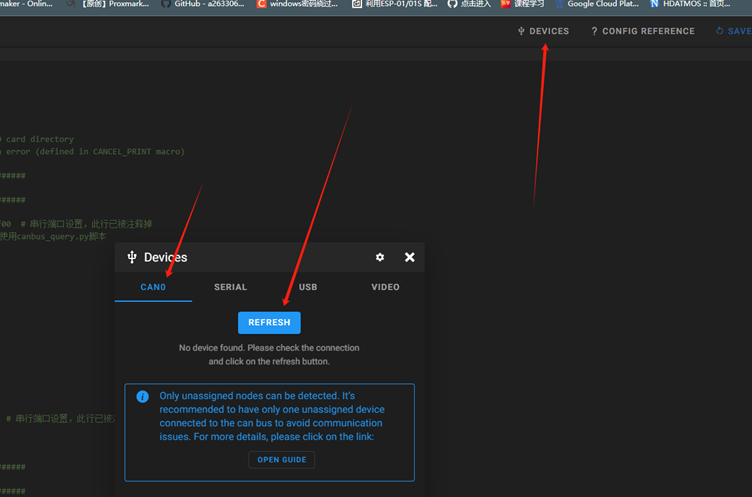Switch to the VIDEO tab
Image resolution: width=752 pixels, height=497 pixels.
[385, 287]
